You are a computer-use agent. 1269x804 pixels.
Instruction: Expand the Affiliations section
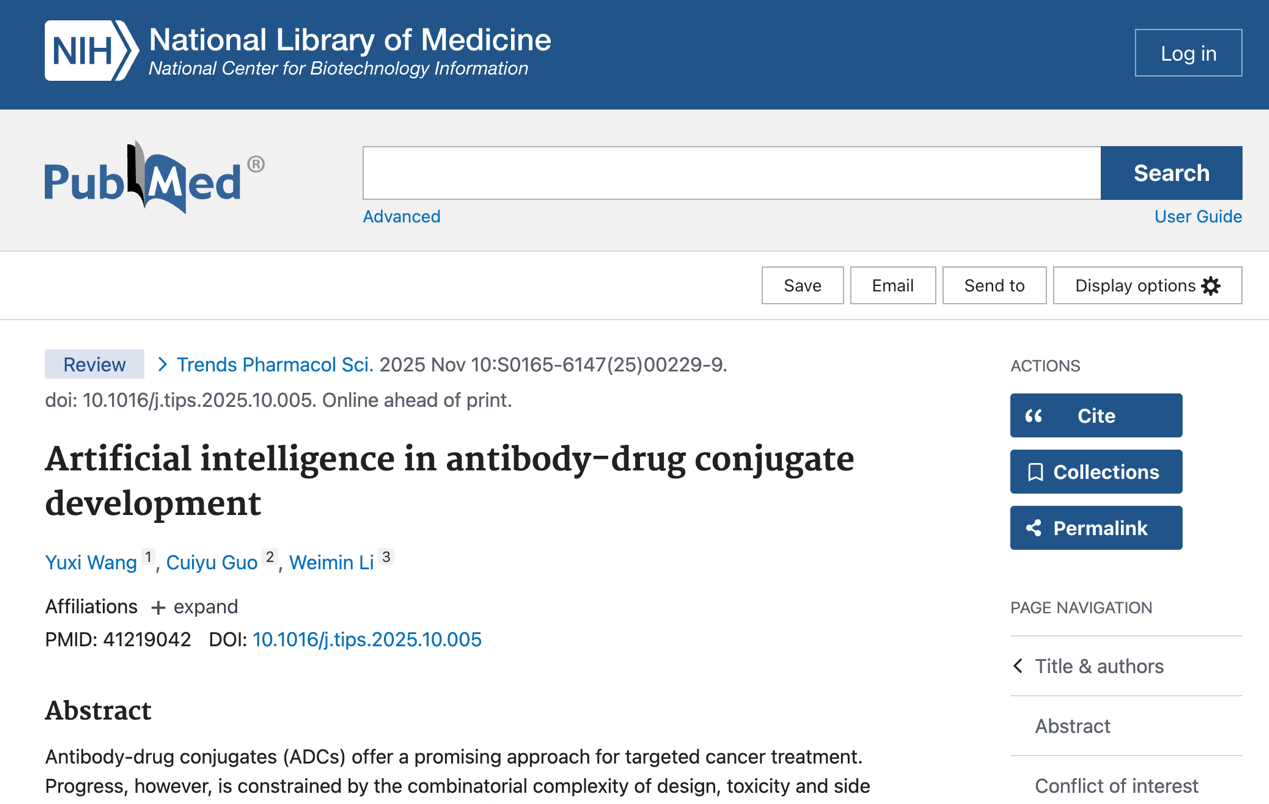(x=194, y=607)
